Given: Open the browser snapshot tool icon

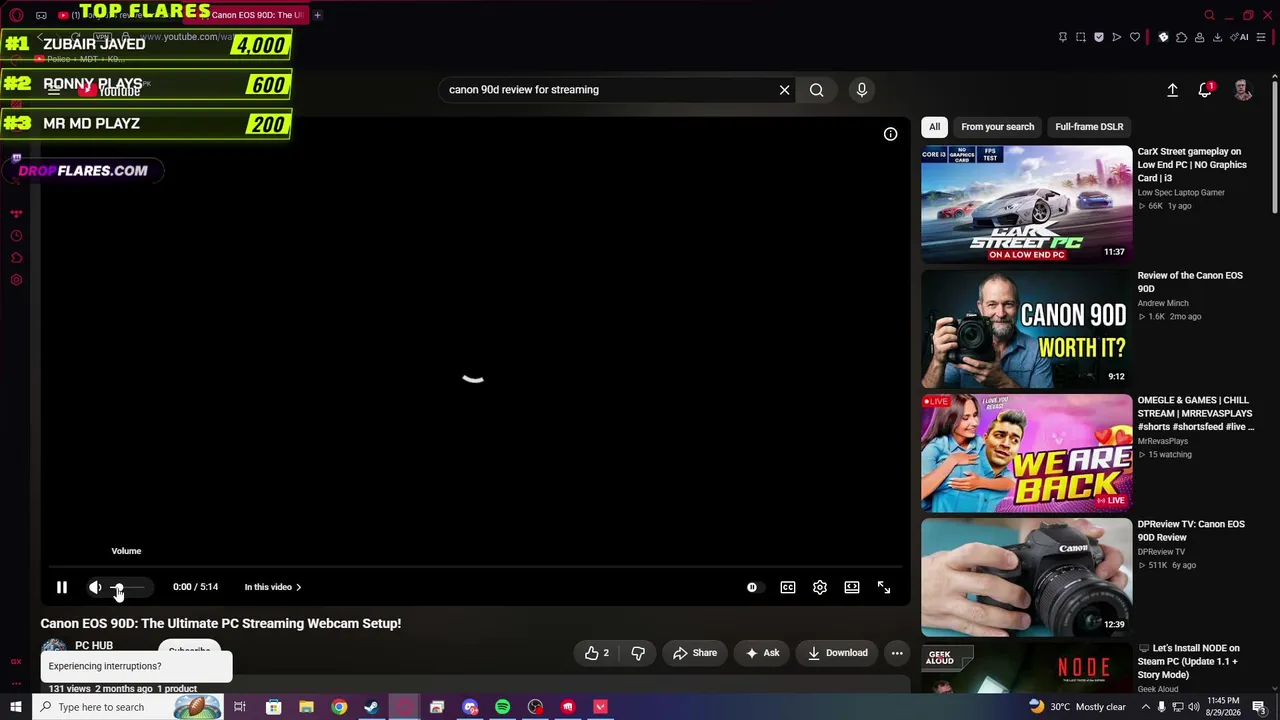Looking at the screenshot, I should point(1081,37).
